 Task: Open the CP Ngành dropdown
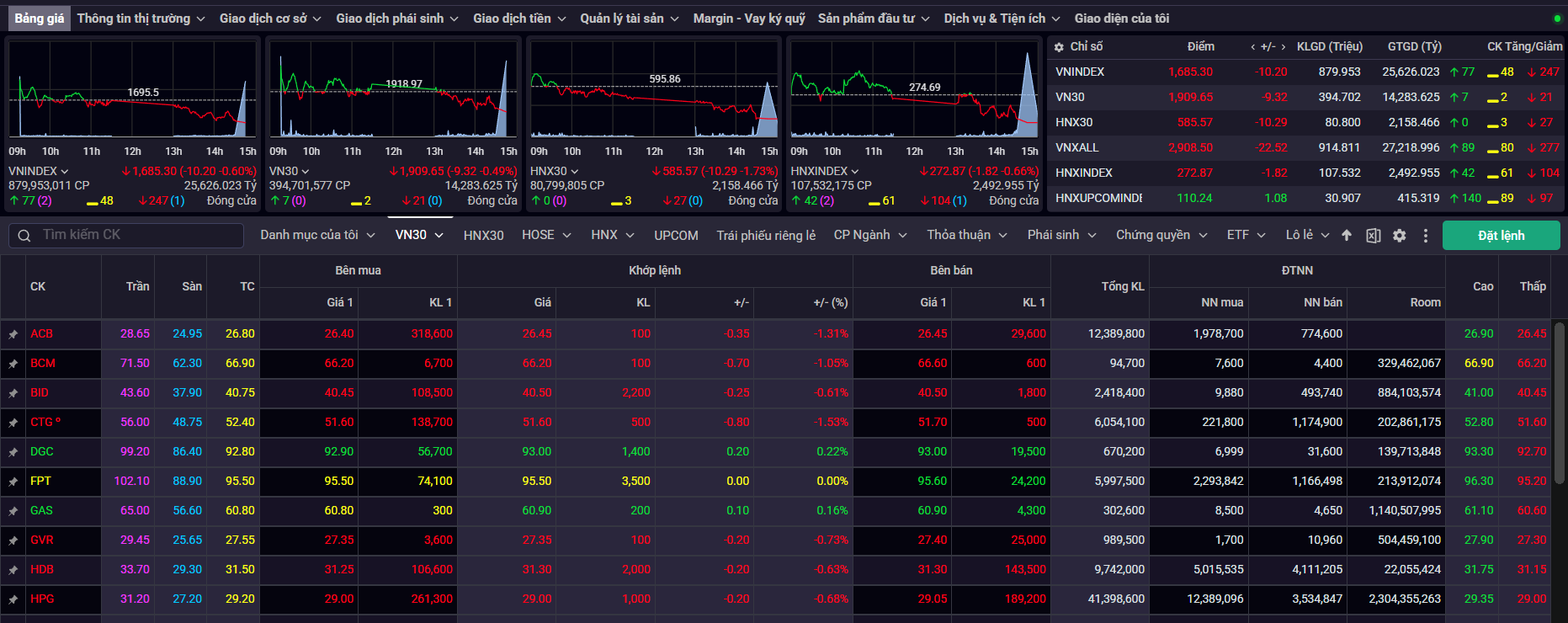point(869,235)
